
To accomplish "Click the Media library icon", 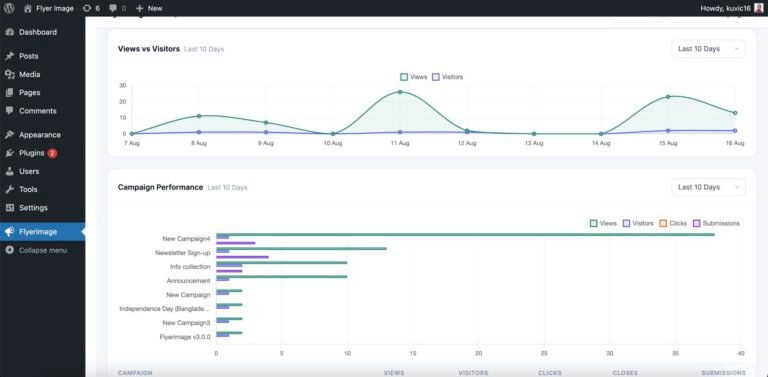I will tap(9, 74).
